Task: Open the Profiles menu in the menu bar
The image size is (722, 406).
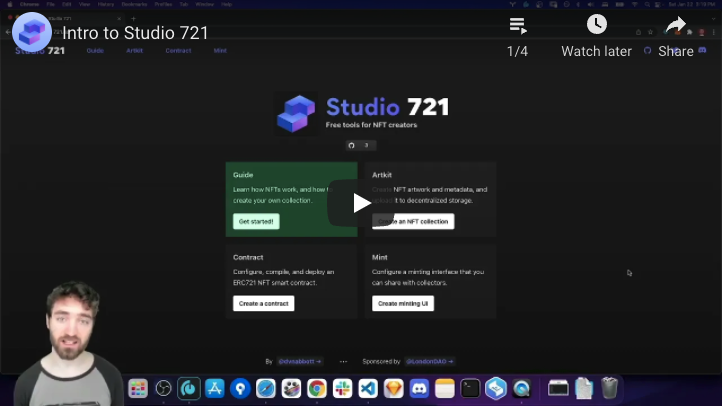Action: (x=163, y=4)
